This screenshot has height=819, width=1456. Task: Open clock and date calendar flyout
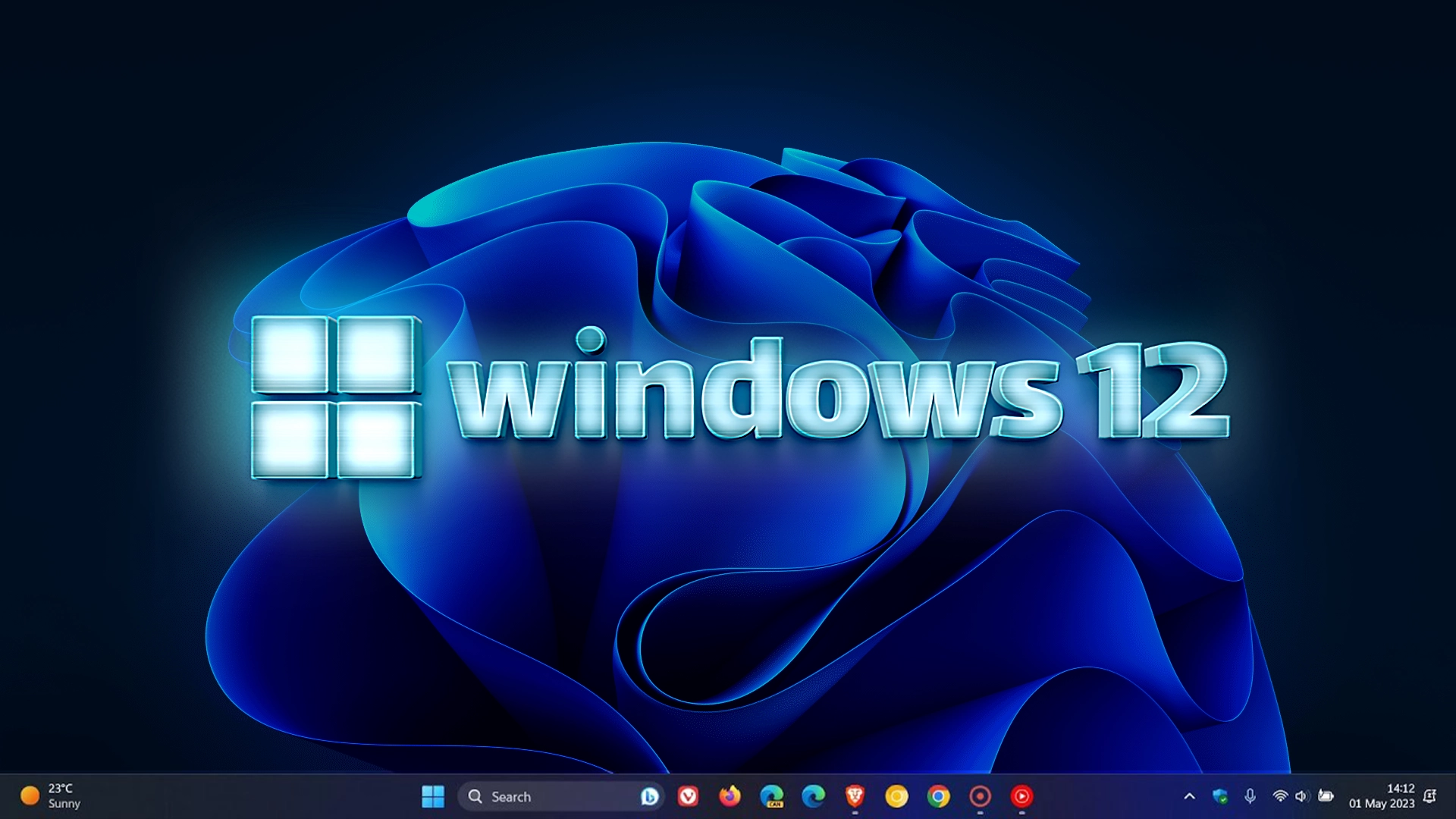[x=1382, y=796]
